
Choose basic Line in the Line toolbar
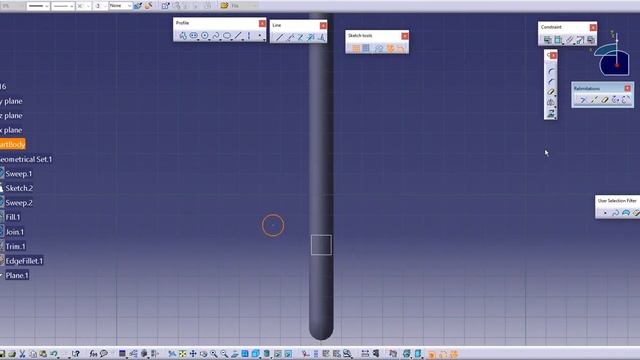pos(279,38)
